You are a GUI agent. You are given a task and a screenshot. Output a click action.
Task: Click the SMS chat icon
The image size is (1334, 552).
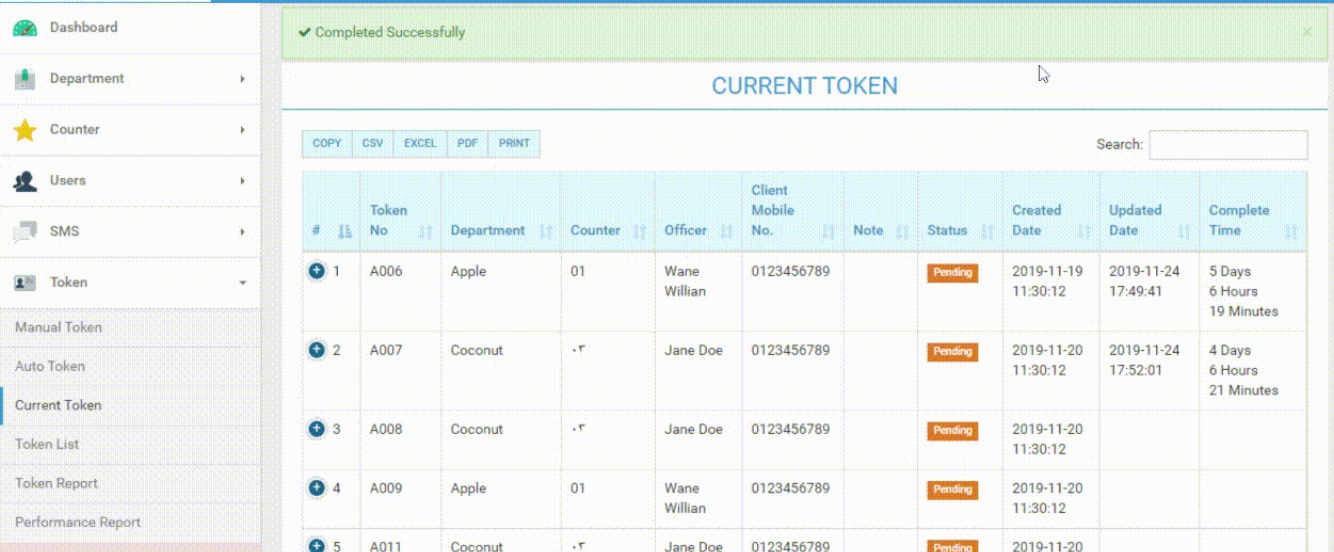click(x=25, y=232)
